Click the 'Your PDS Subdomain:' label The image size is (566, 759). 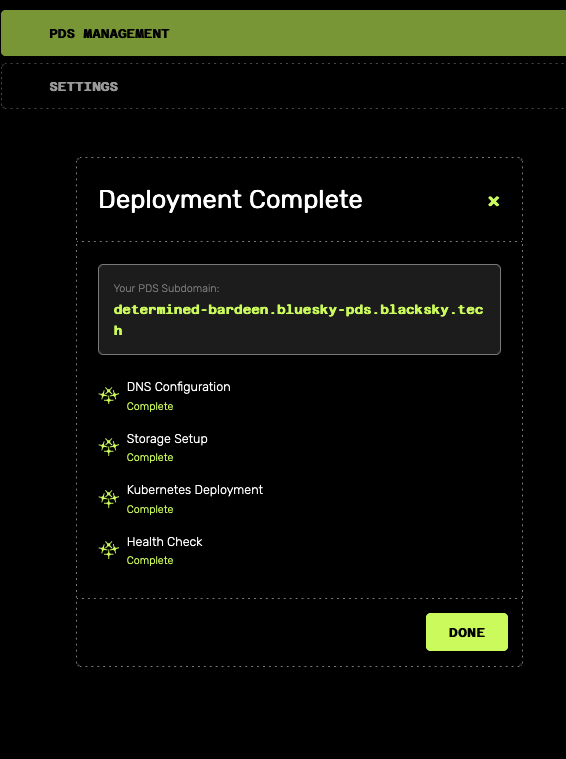(166, 288)
